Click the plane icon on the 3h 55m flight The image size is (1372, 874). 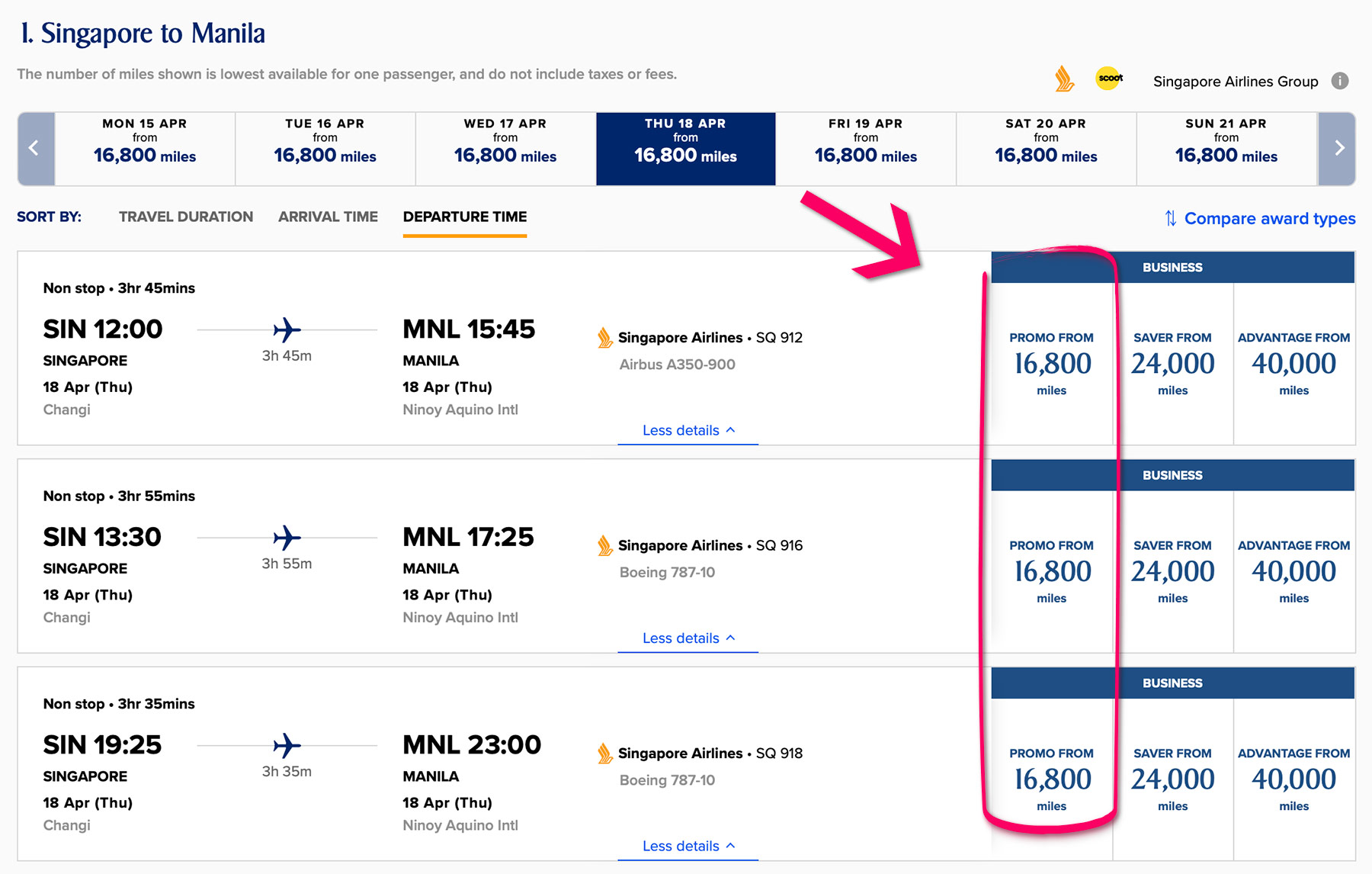pyautogui.click(x=287, y=538)
